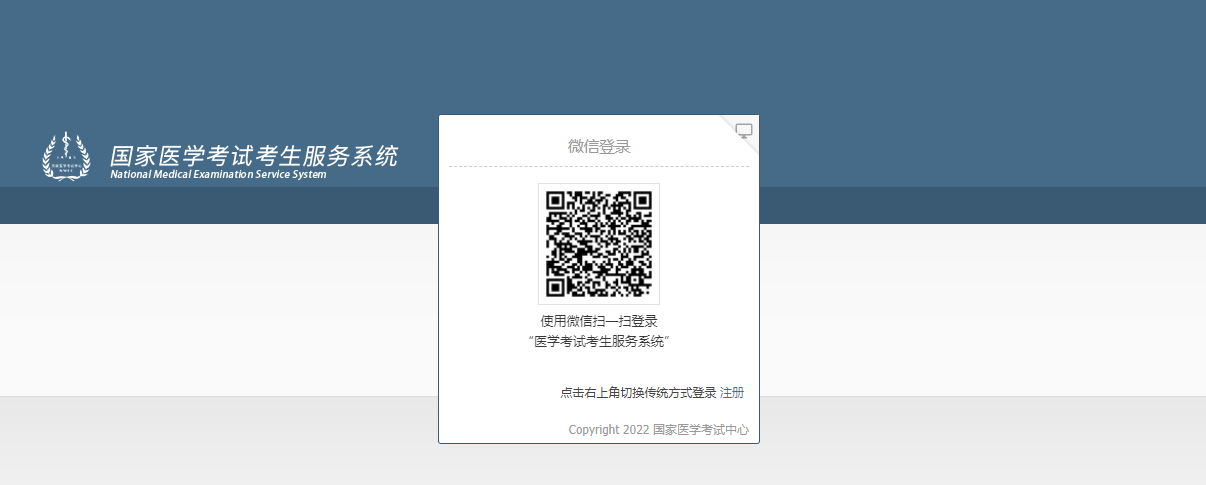Click the National Medical Examination Service System subtitle

218,175
